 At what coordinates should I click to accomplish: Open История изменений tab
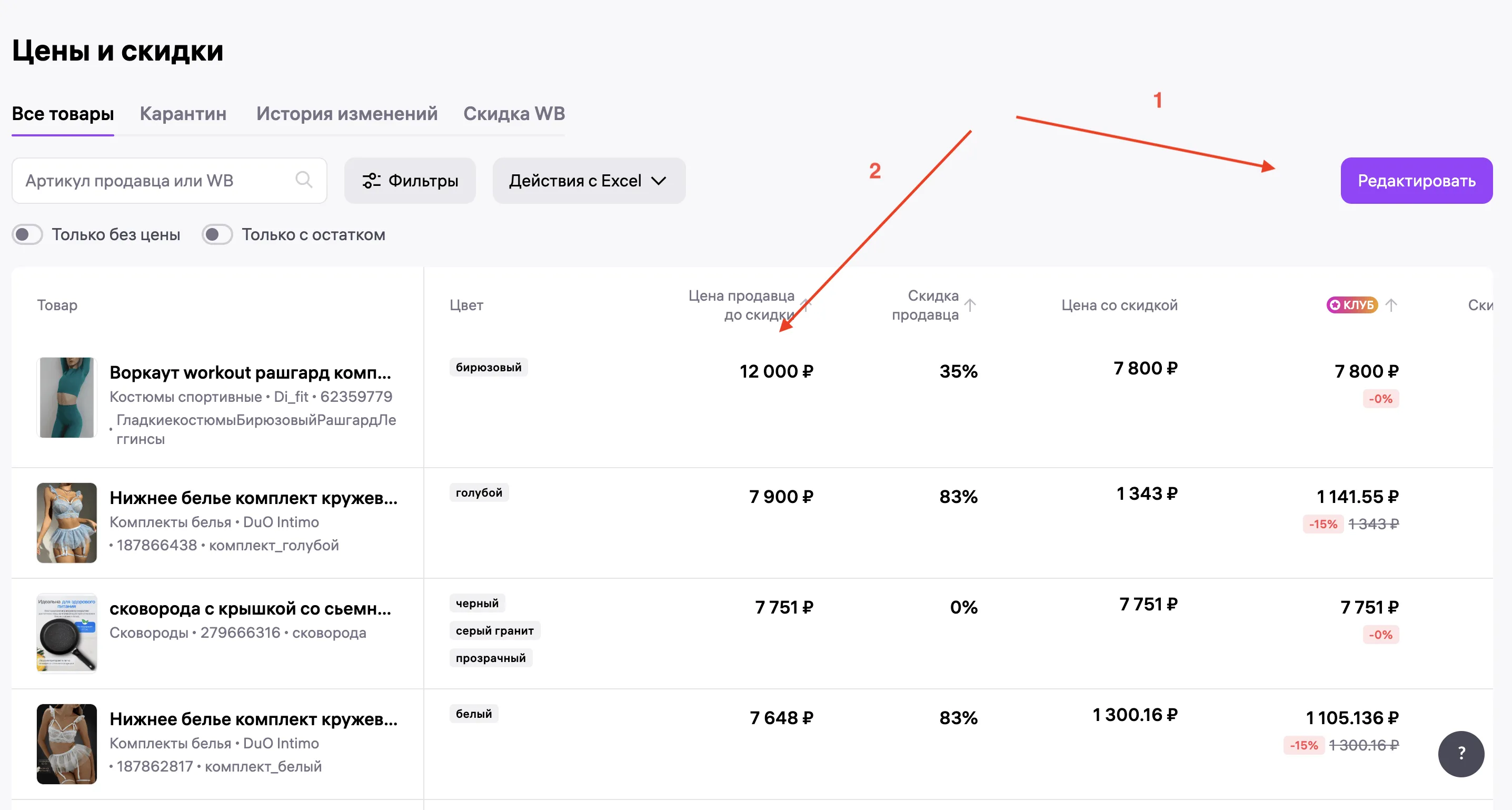tap(346, 113)
